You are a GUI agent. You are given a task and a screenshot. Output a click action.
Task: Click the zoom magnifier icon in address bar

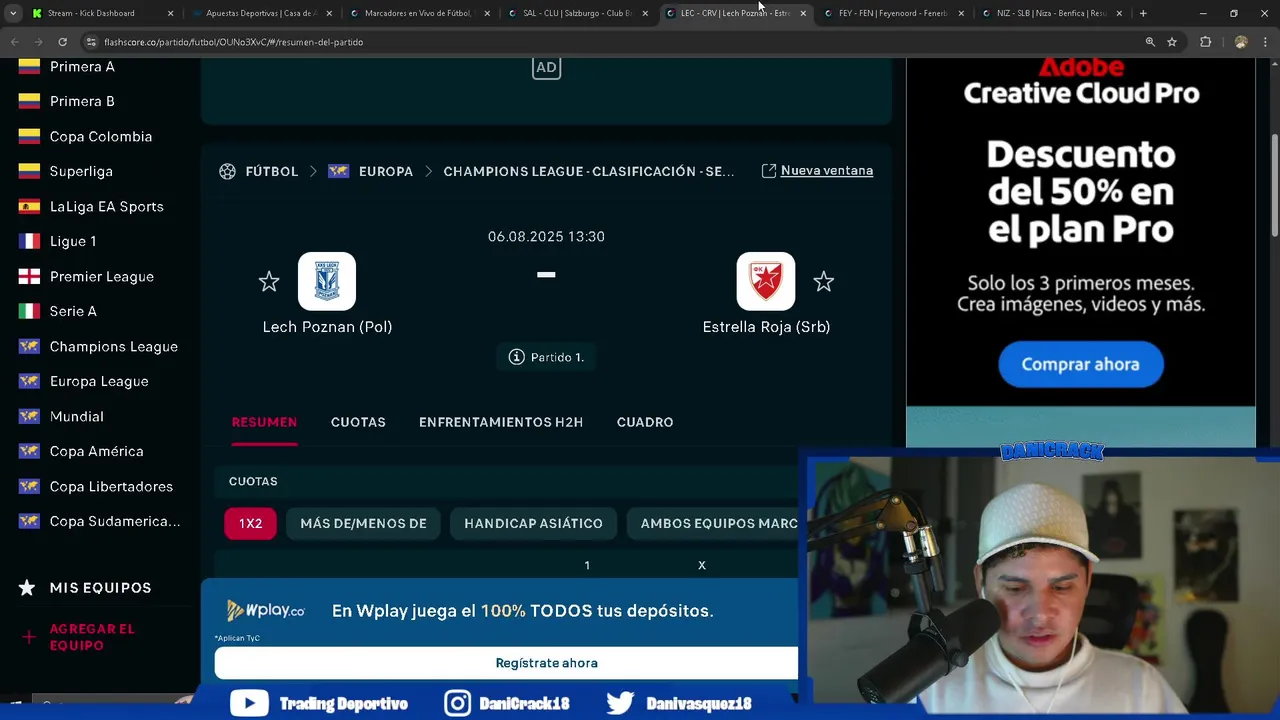click(1150, 42)
